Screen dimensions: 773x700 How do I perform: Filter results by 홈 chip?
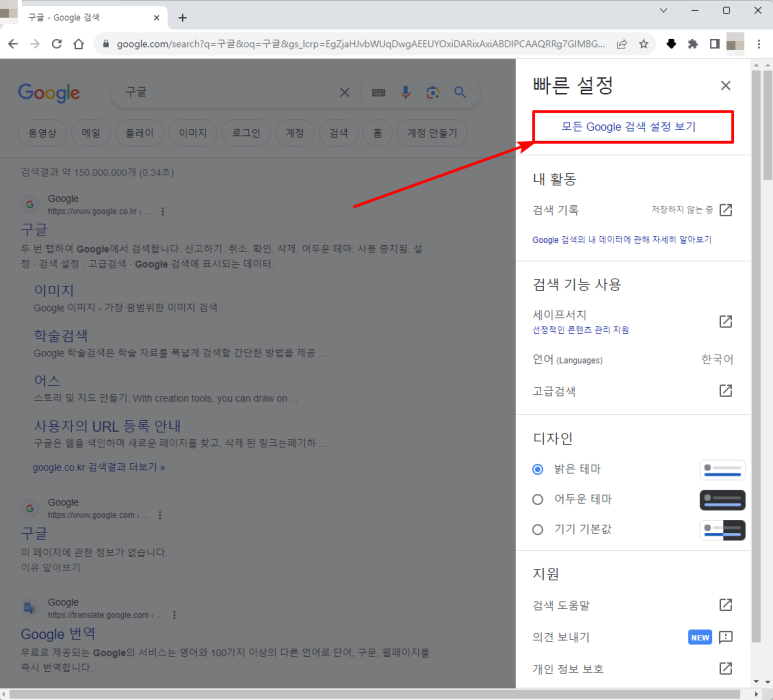pyautogui.click(x=377, y=133)
